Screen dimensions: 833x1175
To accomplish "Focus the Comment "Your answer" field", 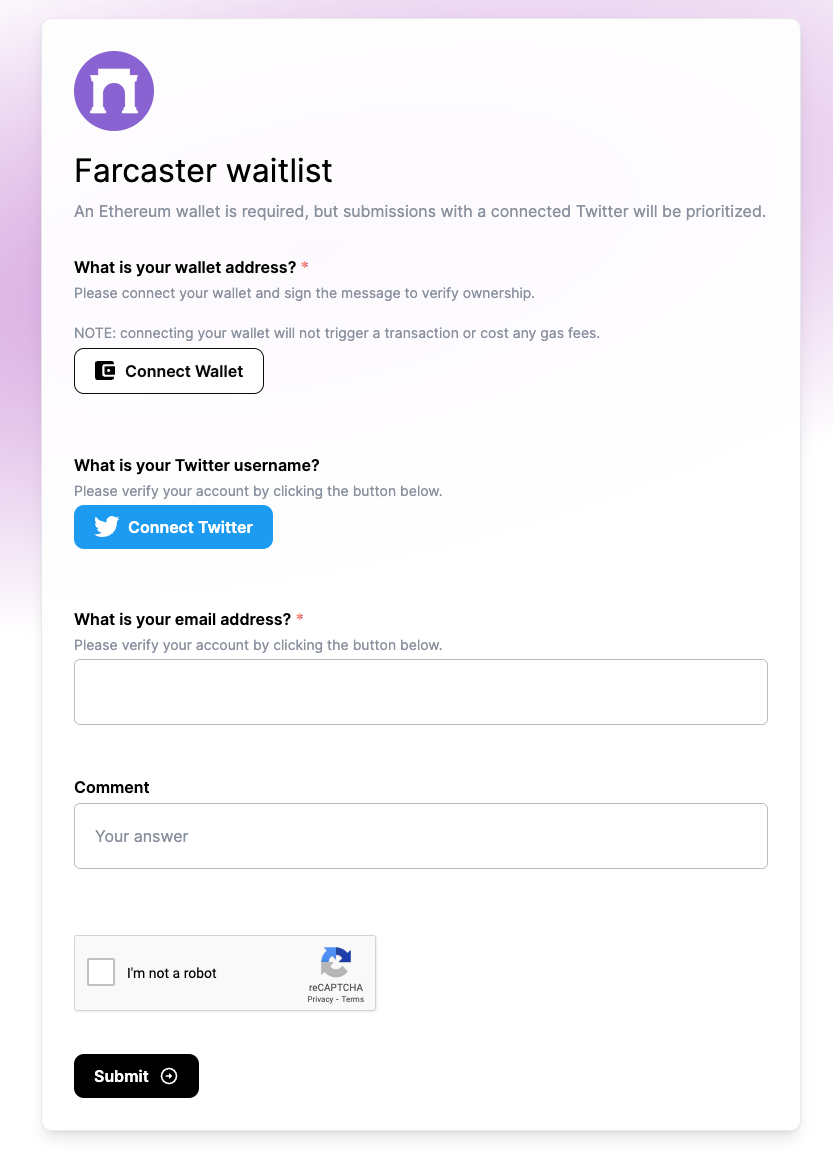I will (420, 836).
